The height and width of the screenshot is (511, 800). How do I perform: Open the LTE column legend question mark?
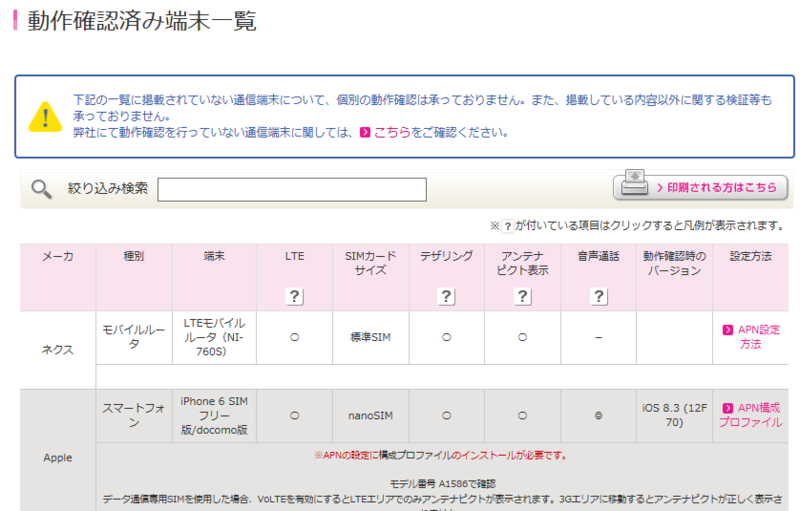click(294, 296)
